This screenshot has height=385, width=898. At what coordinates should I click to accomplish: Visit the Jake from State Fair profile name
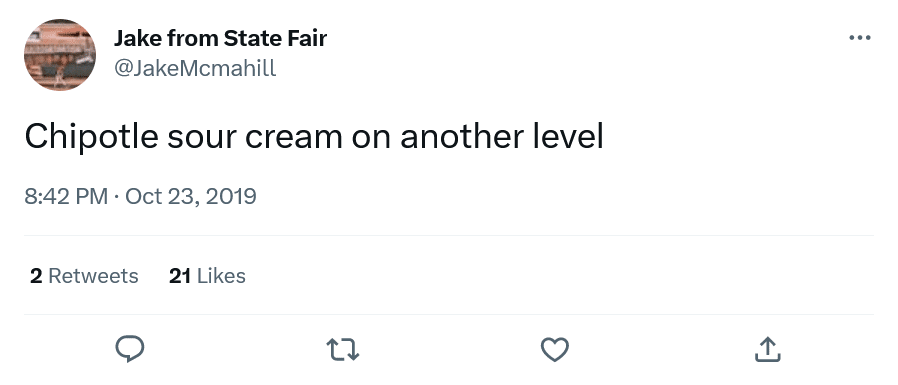(220, 38)
